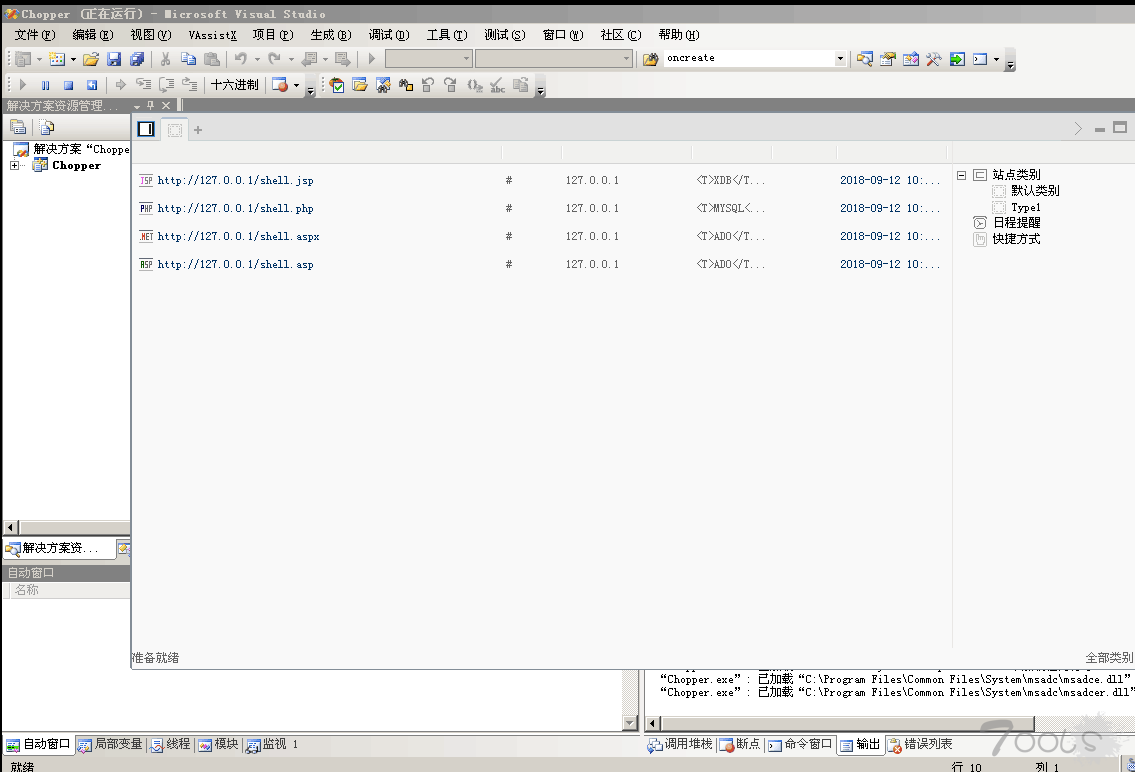Image resolution: width=1135 pixels, height=772 pixels.
Task: Click the Chopper add tab plus icon
Action: pyautogui.click(x=198, y=130)
